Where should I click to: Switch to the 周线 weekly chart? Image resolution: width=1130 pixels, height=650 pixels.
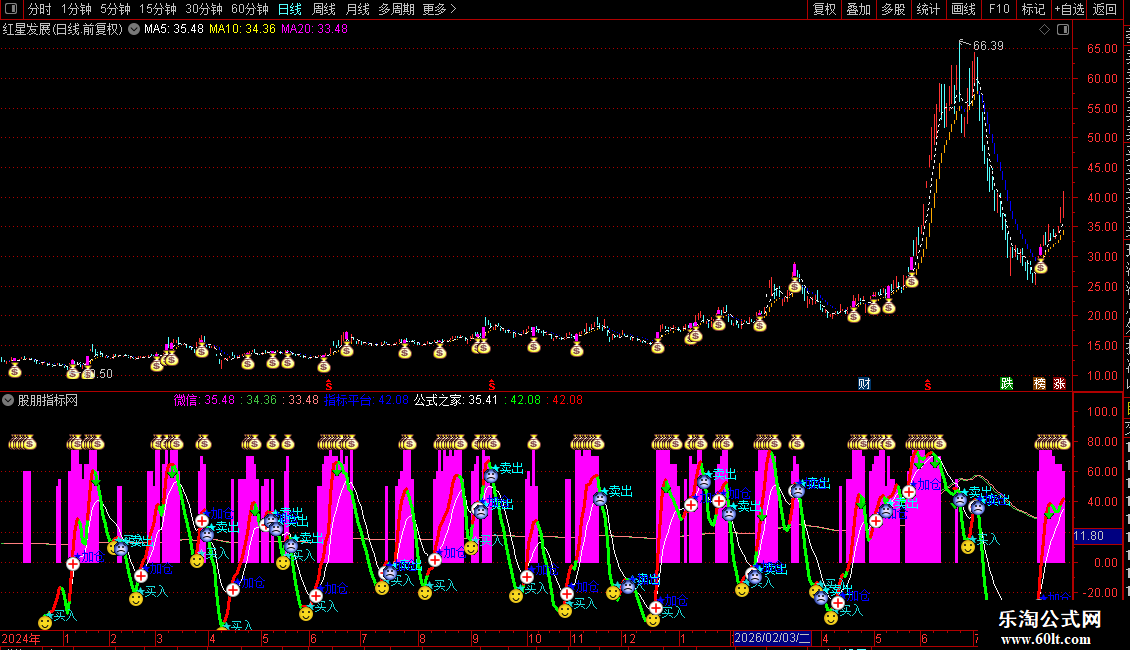click(324, 9)
